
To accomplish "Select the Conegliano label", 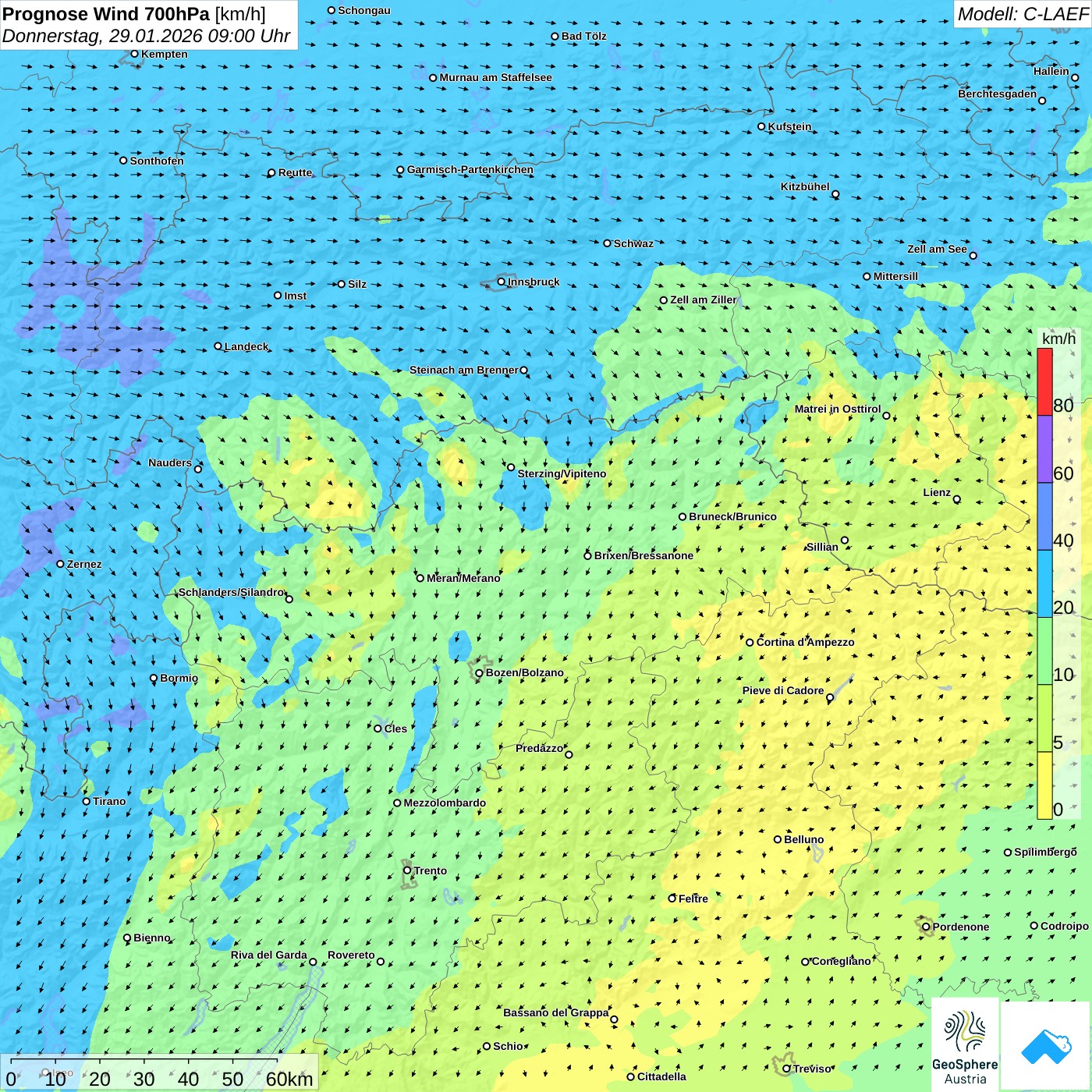I will pyautogui.click(x=841, y=961).
